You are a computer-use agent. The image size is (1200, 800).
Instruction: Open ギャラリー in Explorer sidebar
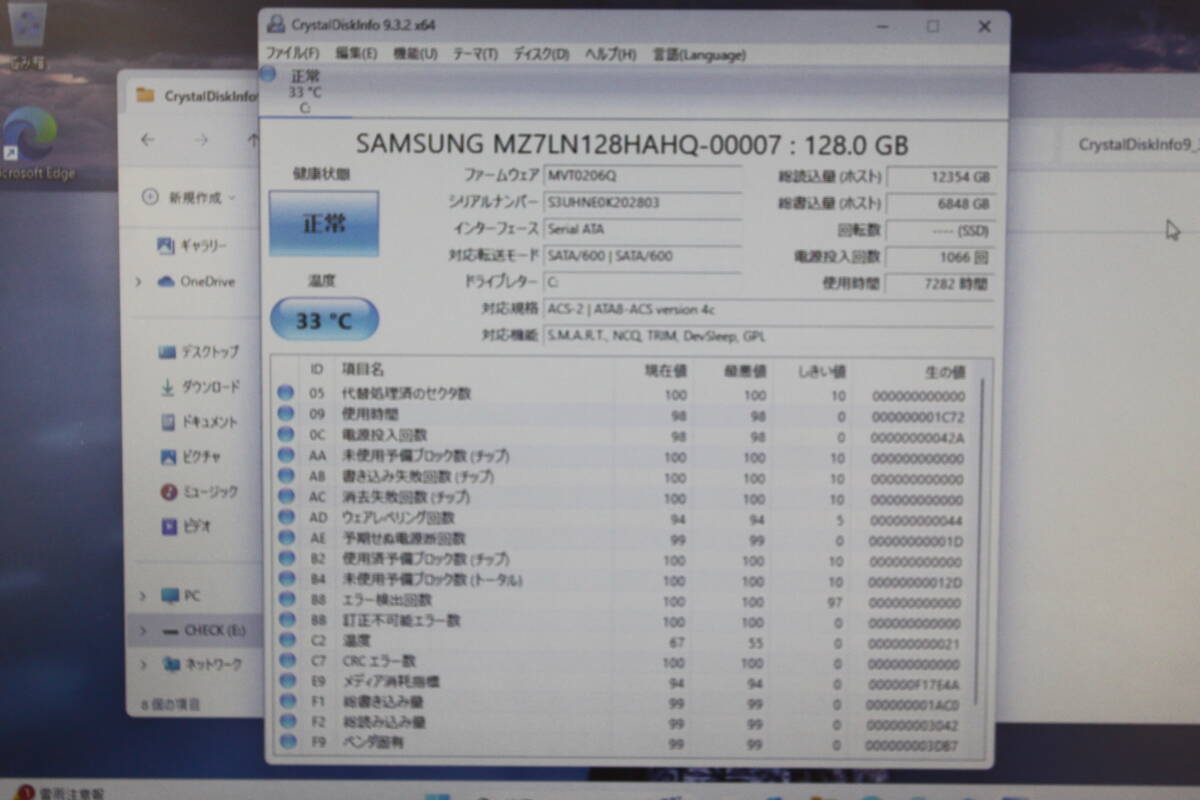pos(193,246)
